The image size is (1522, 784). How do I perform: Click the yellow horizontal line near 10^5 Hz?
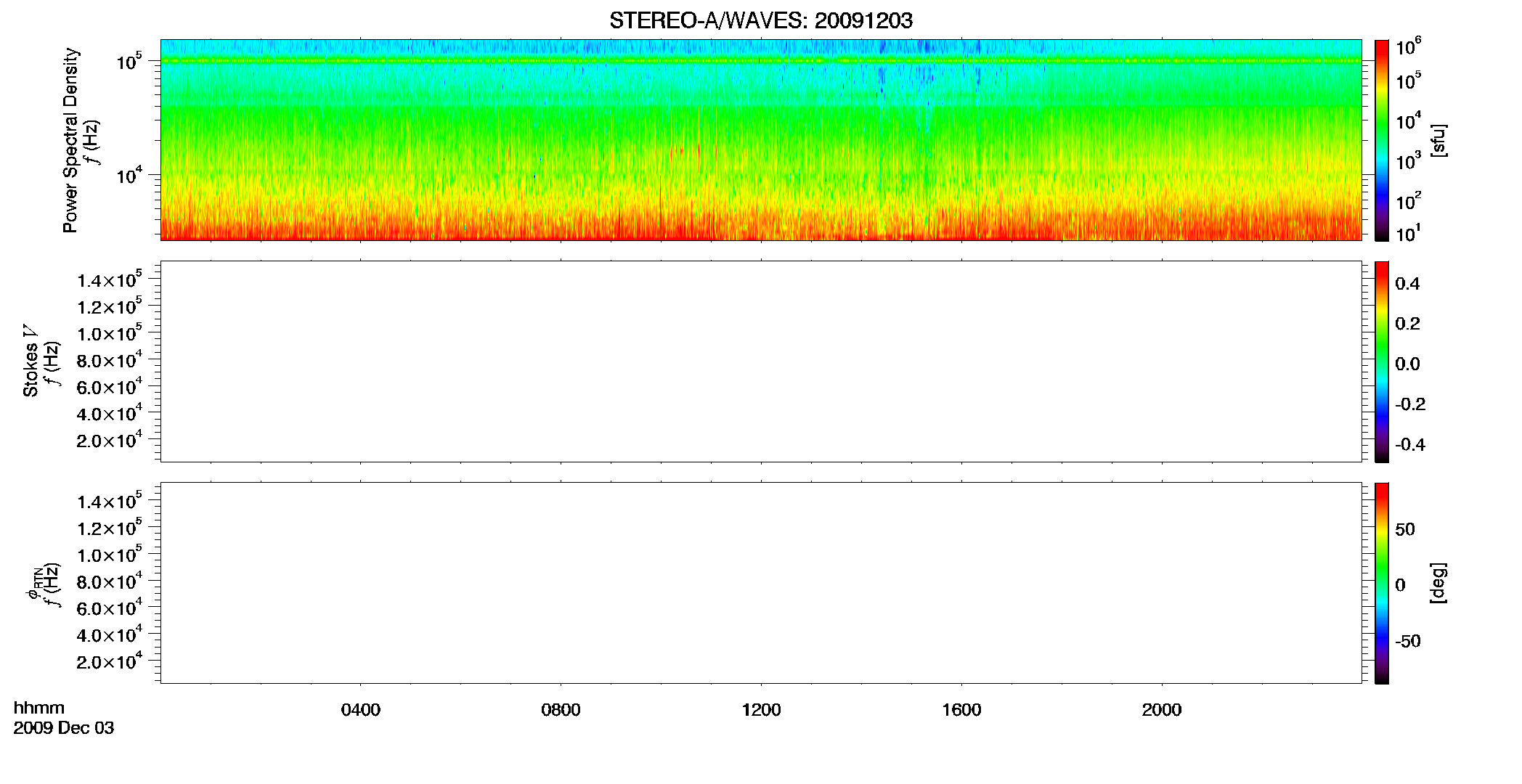click(761, 61)
